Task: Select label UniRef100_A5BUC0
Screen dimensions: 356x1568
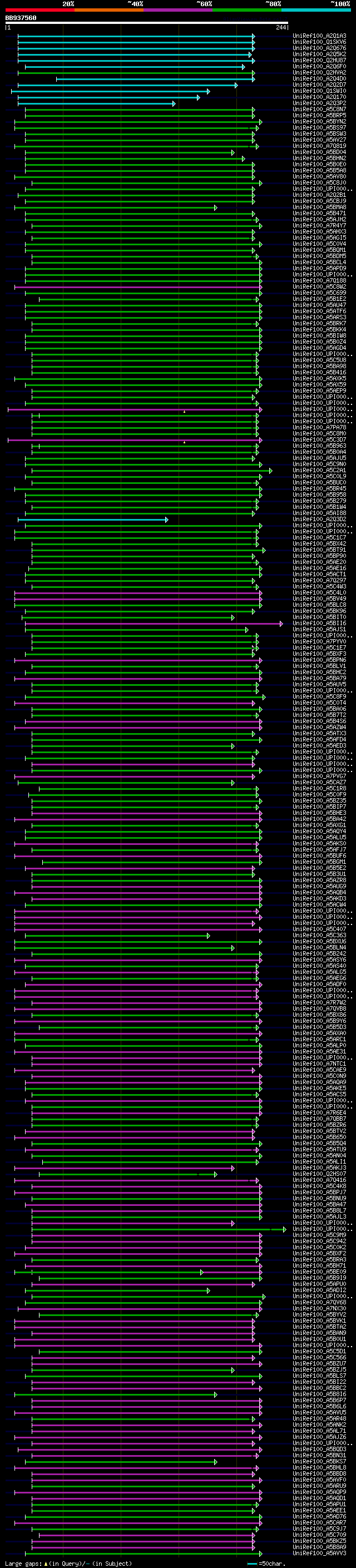Action: coord(319,483)
